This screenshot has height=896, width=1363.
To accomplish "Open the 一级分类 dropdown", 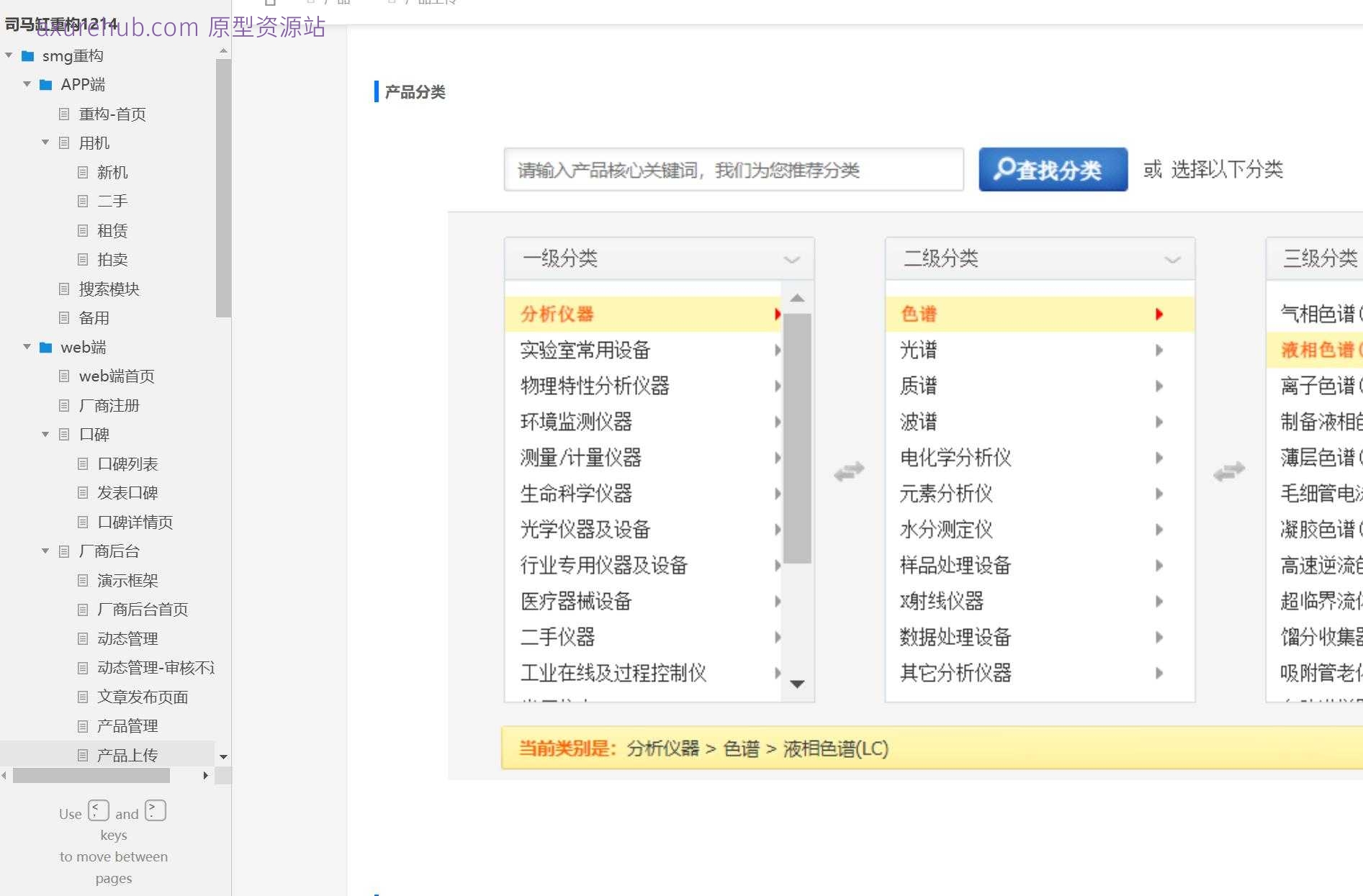I will (792, 259).
